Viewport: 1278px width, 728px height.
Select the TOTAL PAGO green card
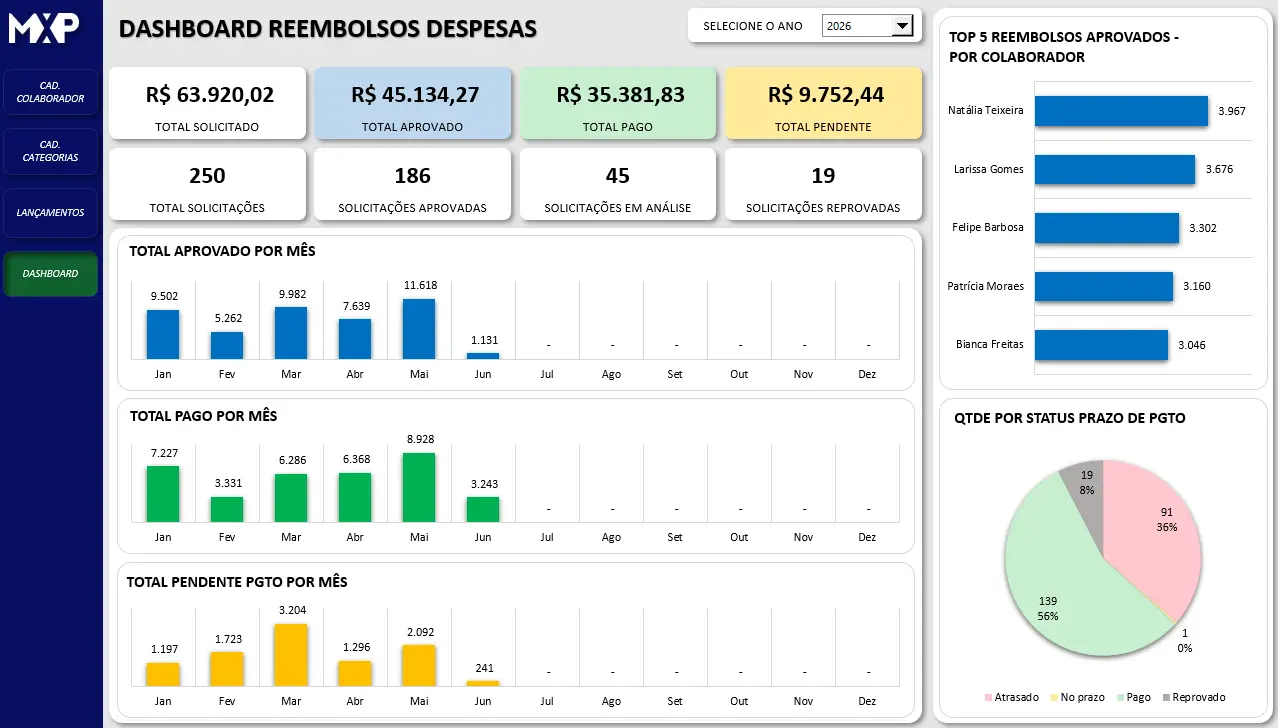(618, 103)
